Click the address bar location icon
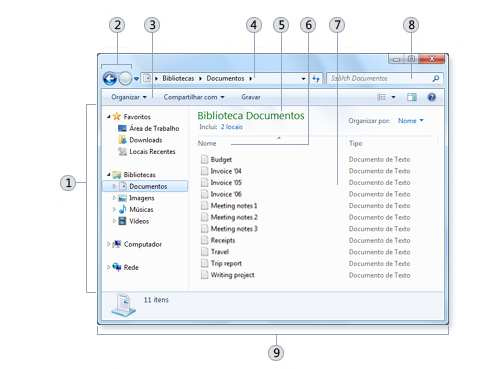This screenshot has width=496, height=369. click(147, 78)
